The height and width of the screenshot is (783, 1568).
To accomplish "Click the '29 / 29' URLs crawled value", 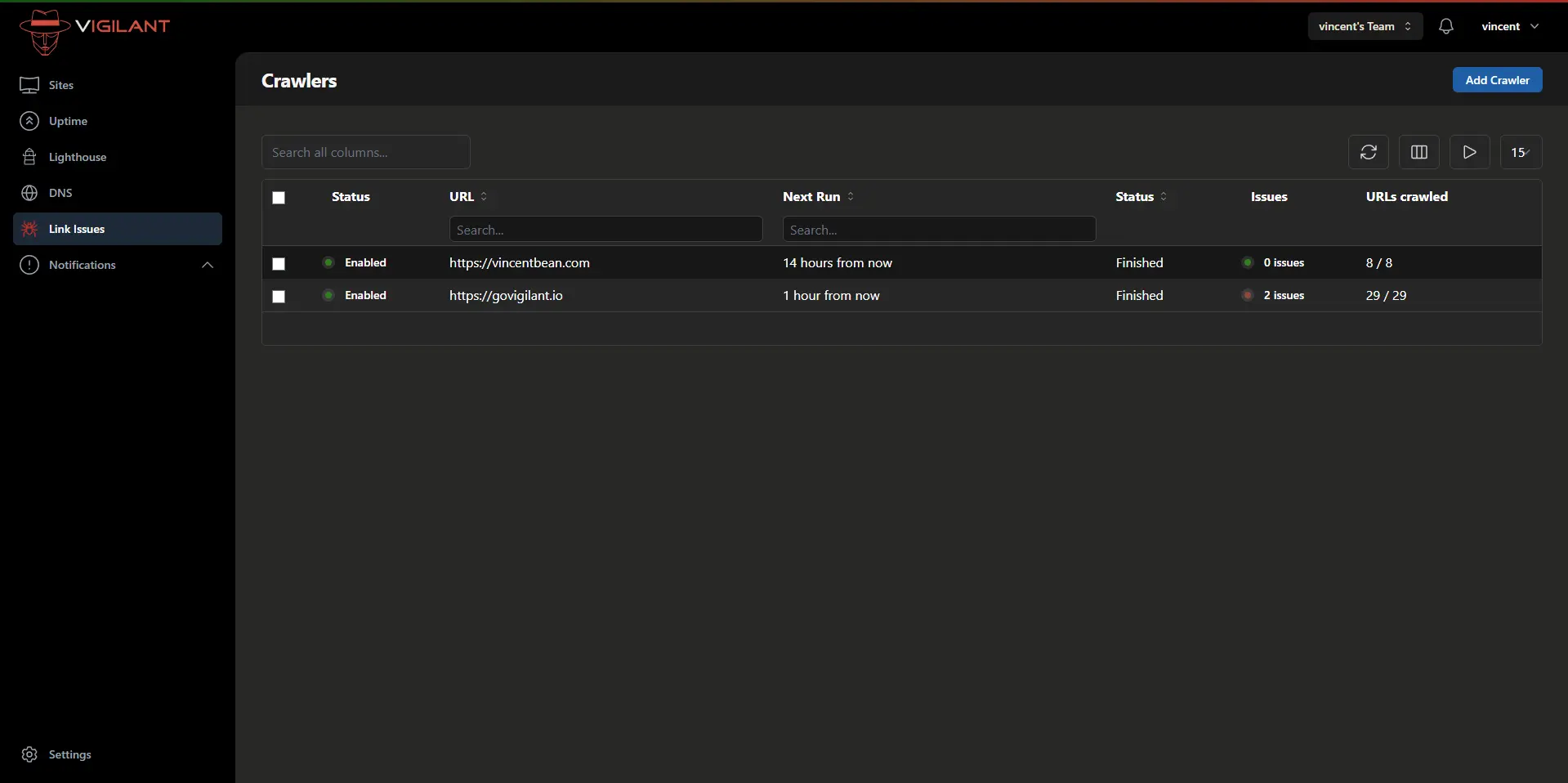I will (x=1386, y=295).
